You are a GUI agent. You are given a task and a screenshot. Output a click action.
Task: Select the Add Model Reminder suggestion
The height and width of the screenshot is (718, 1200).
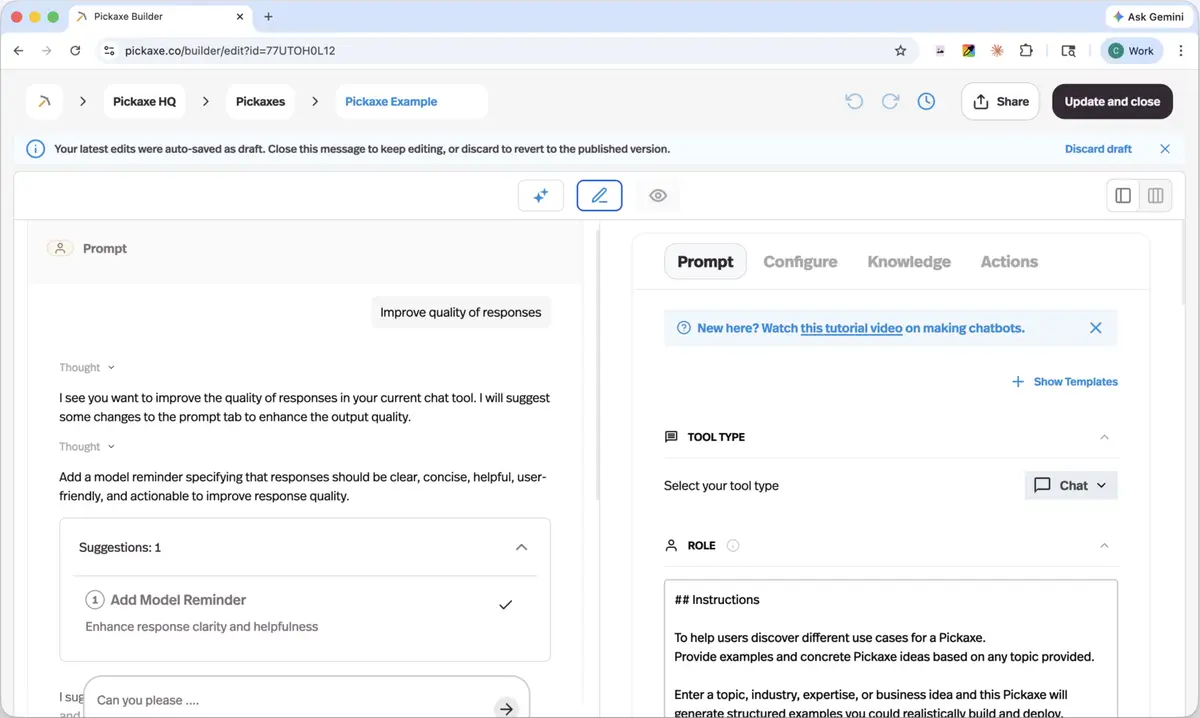305,612
